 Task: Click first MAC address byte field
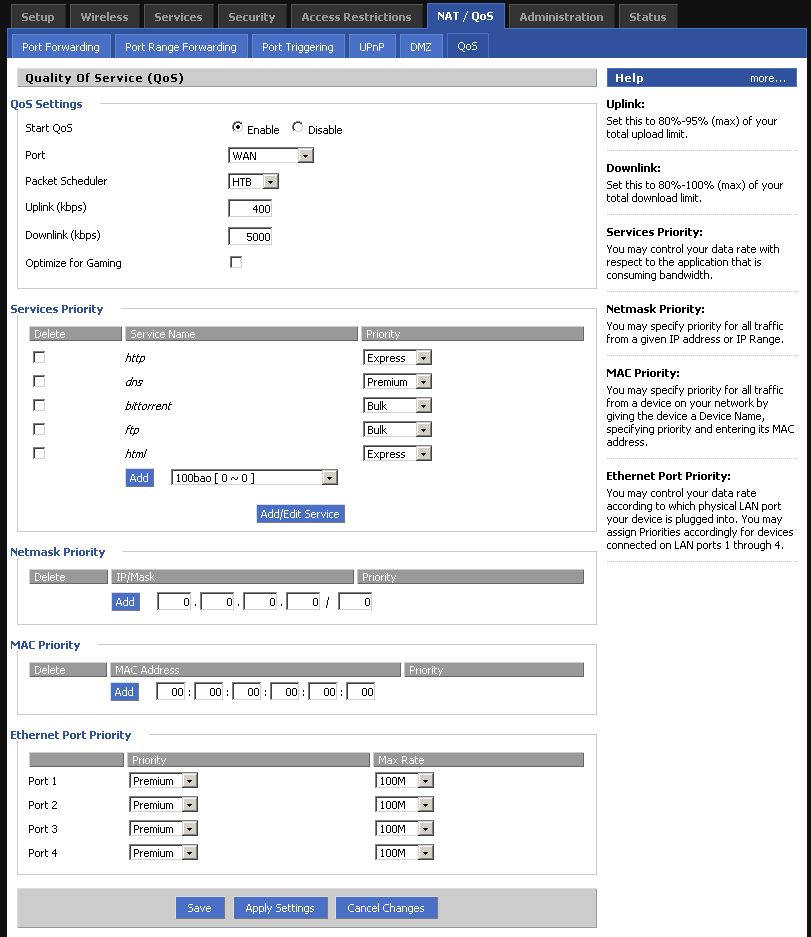[x=171, y=692]
